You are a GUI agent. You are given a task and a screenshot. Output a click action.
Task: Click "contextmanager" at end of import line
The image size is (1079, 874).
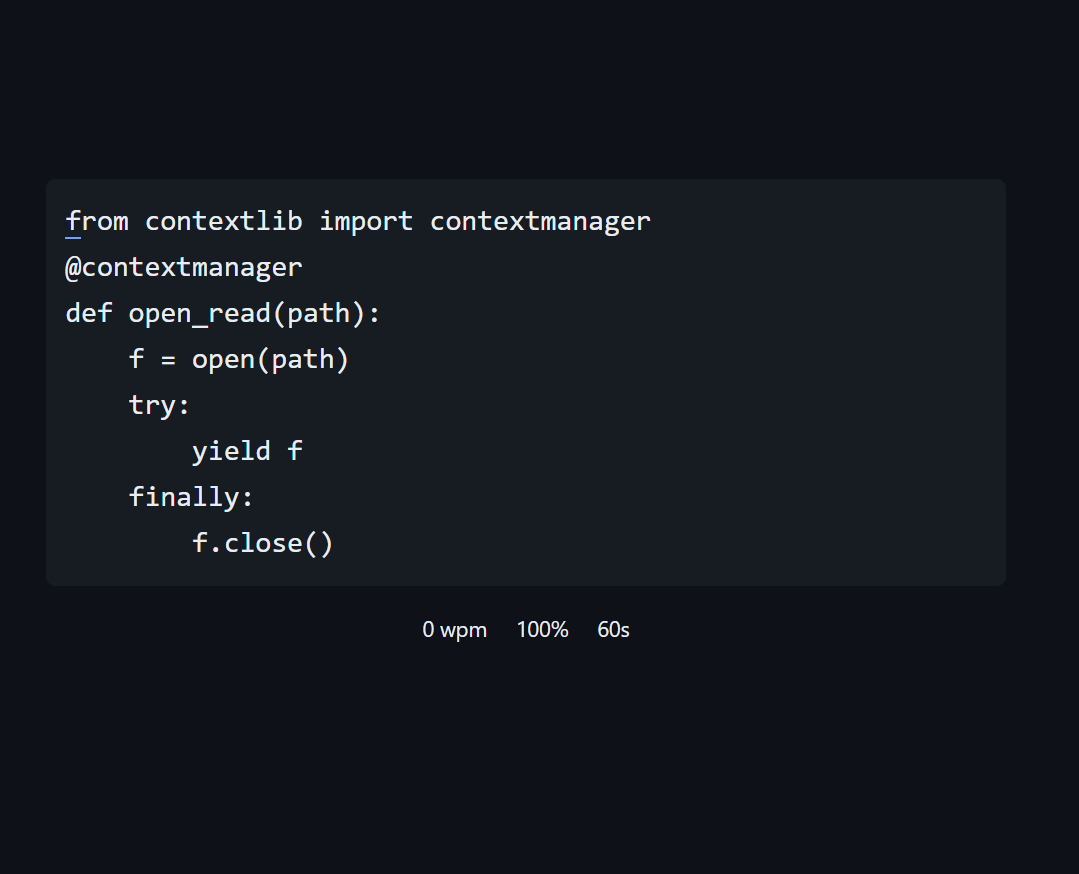[x=540, y=222]
